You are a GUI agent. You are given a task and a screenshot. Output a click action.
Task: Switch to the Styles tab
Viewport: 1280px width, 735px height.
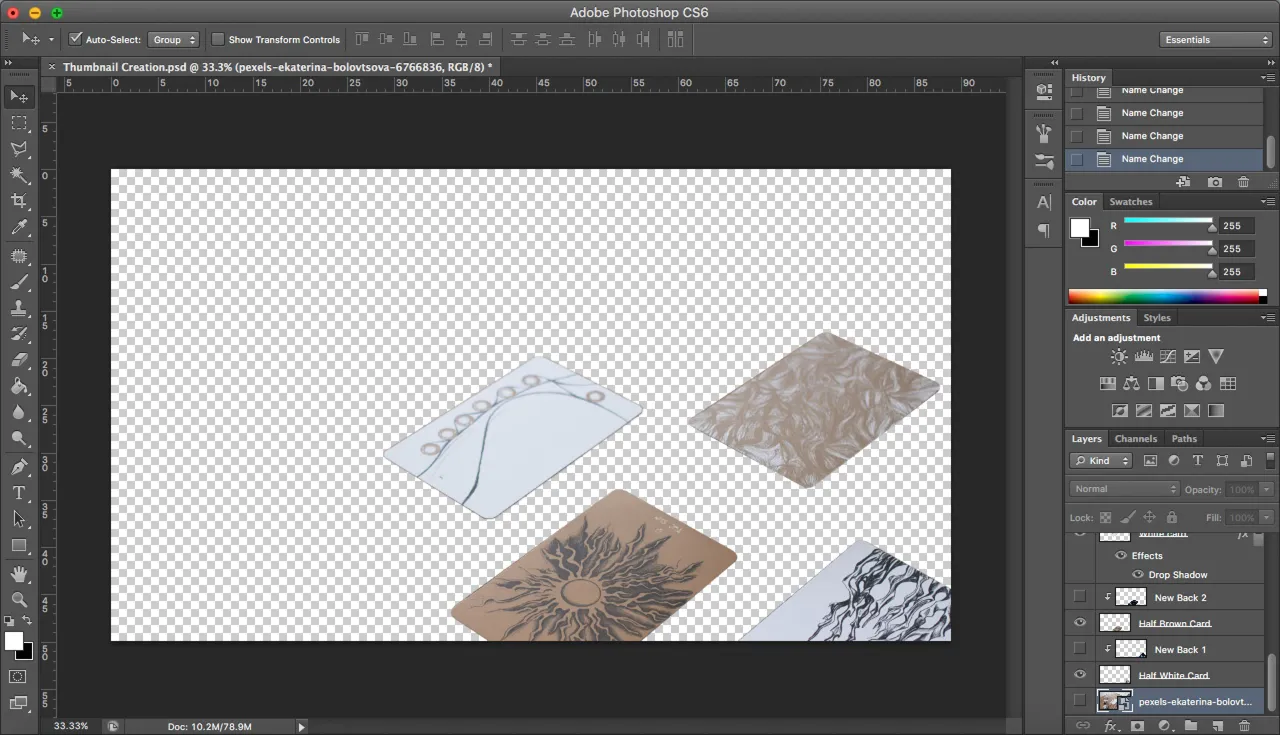(1157, 318)
